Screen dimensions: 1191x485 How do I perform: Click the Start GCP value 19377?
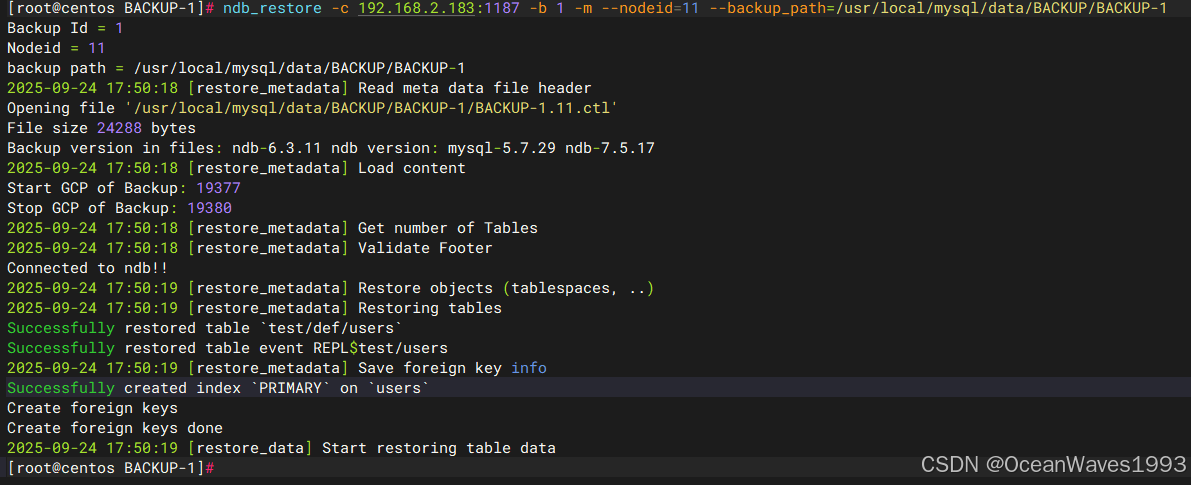218,187
